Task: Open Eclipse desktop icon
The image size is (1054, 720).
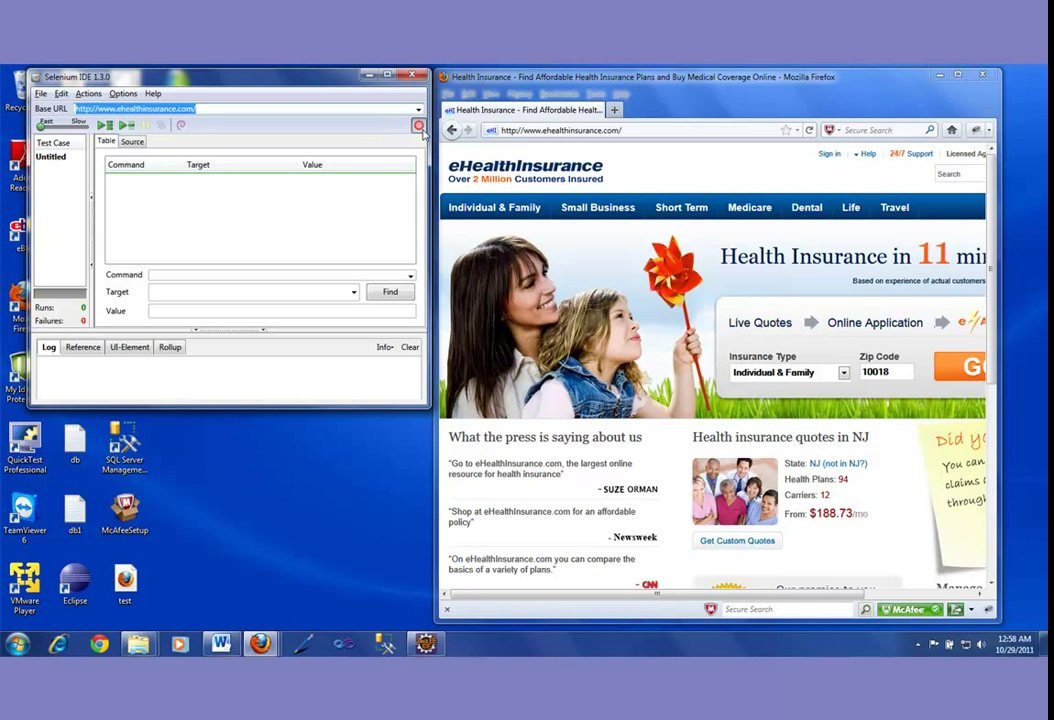Action: click(x=75, y=584)
